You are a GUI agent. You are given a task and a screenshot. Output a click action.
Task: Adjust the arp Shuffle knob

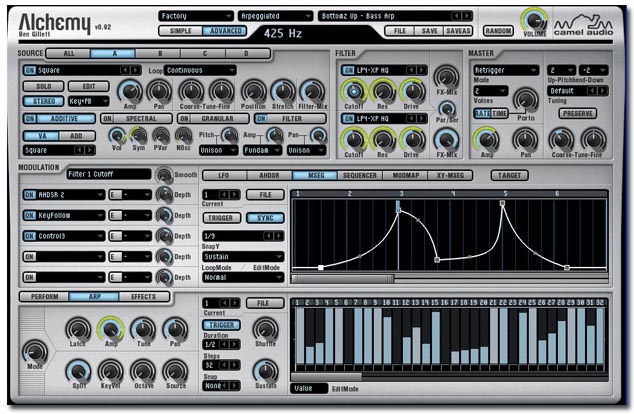(265, 329)
